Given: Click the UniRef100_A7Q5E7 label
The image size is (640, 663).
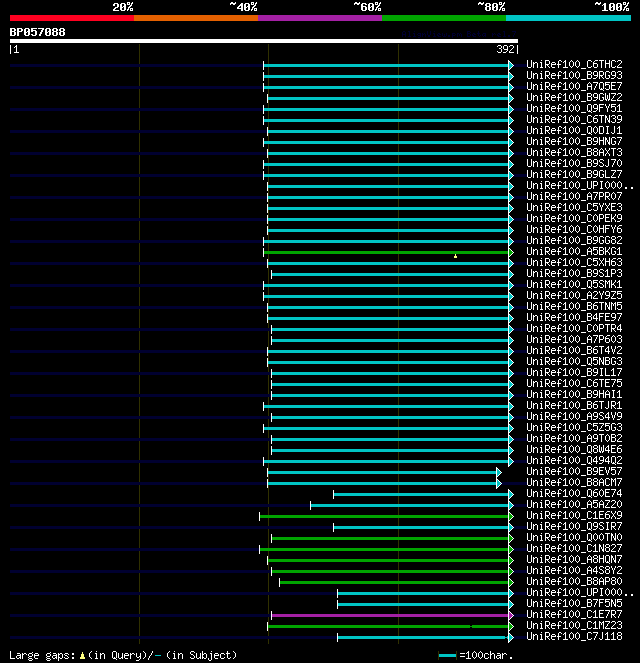Looking at the screenshot, I should [x=574, y=86].
